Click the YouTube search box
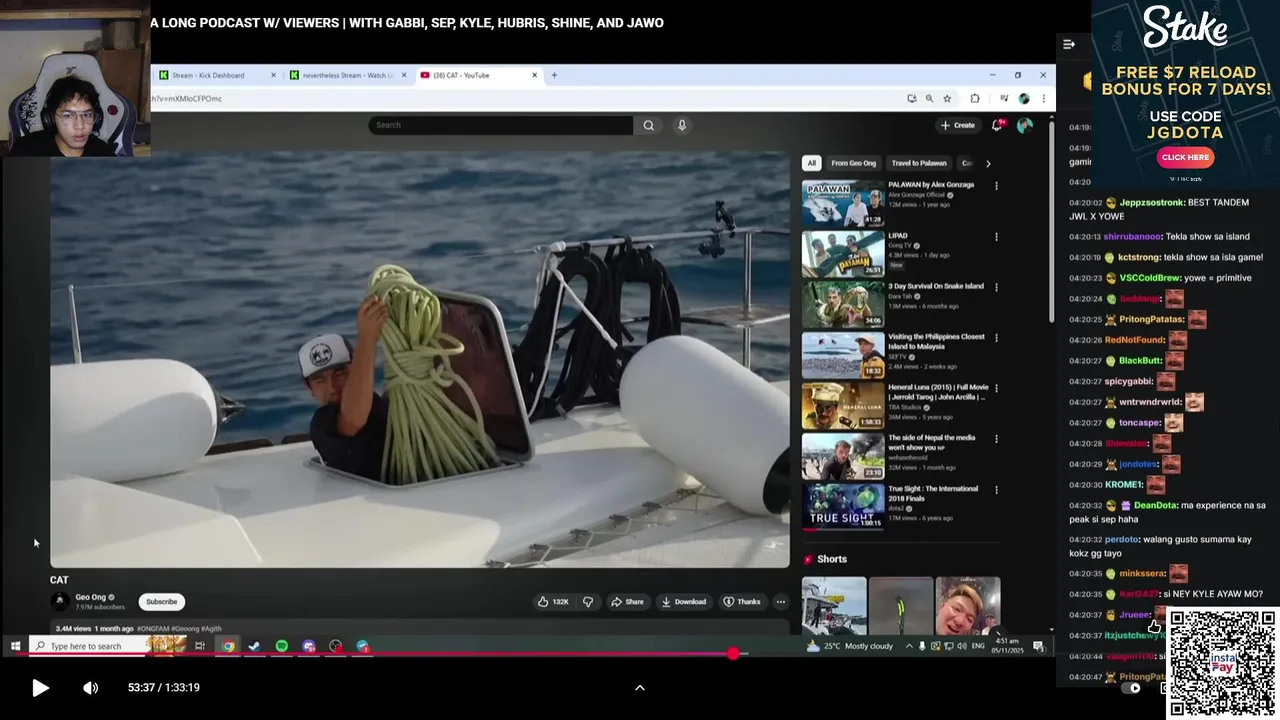This screenshot has height=720, width=1280. click(500, 125)
